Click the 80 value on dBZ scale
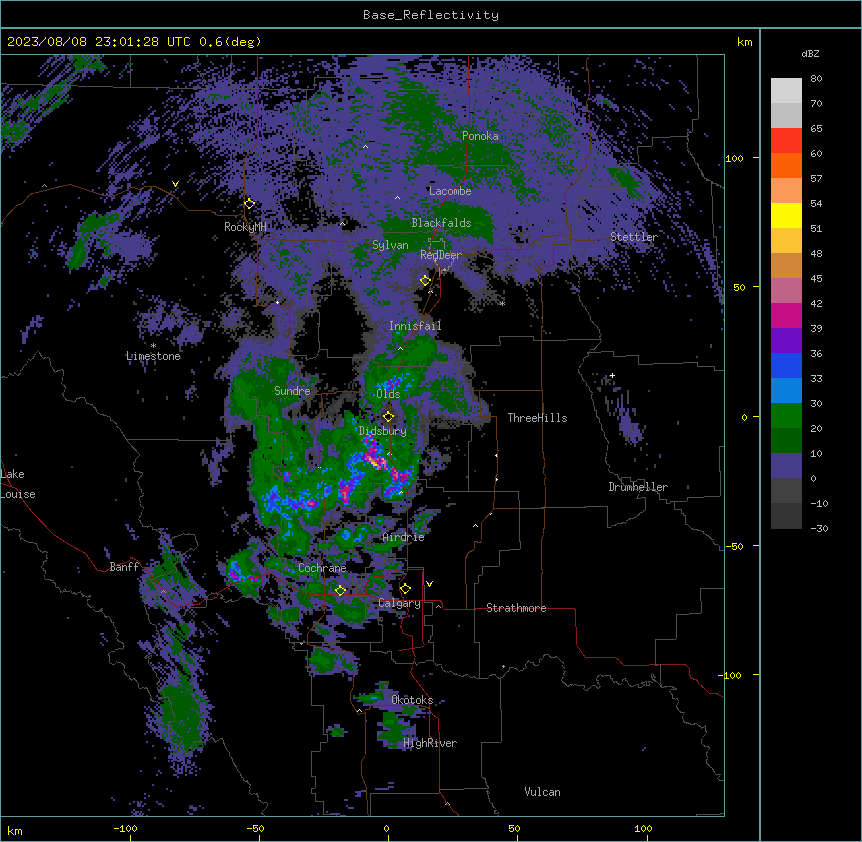The width and height of the screenshot is (862, 842). [x=816, y=79]
